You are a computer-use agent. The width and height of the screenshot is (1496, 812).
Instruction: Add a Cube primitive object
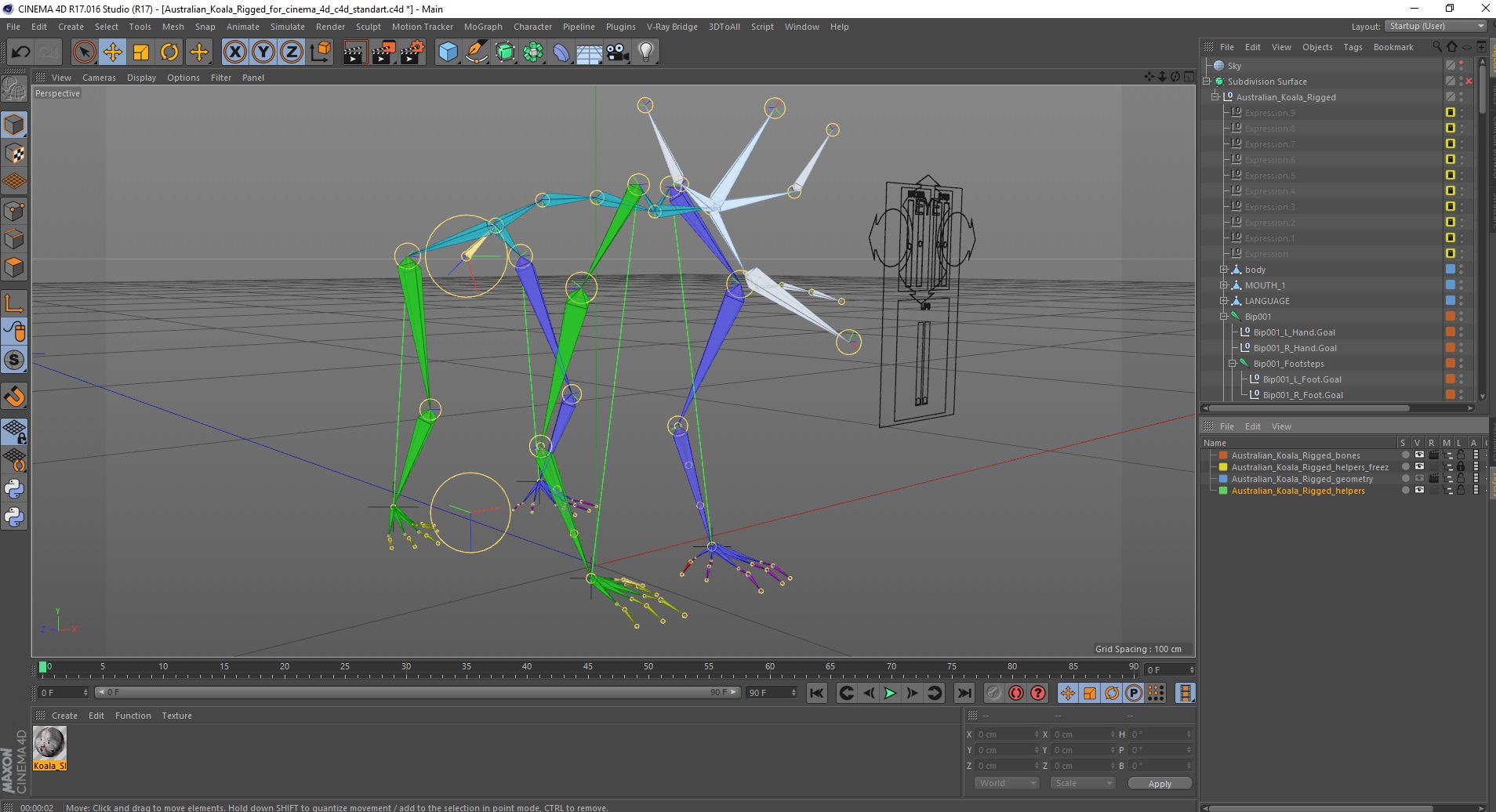tap(448, 53)
